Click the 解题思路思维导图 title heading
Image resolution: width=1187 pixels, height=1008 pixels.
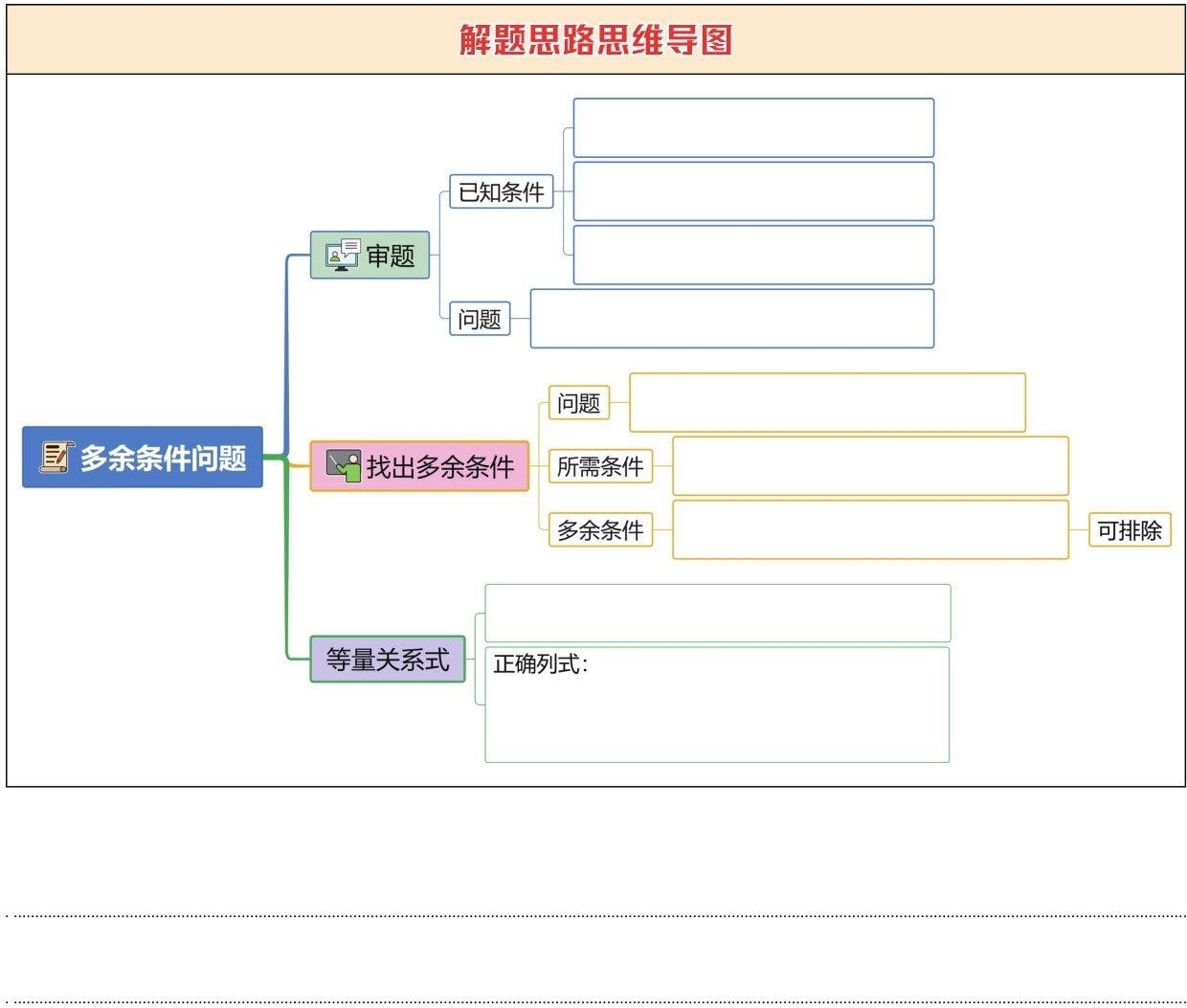pyautogui.click(x=595, y=40)
